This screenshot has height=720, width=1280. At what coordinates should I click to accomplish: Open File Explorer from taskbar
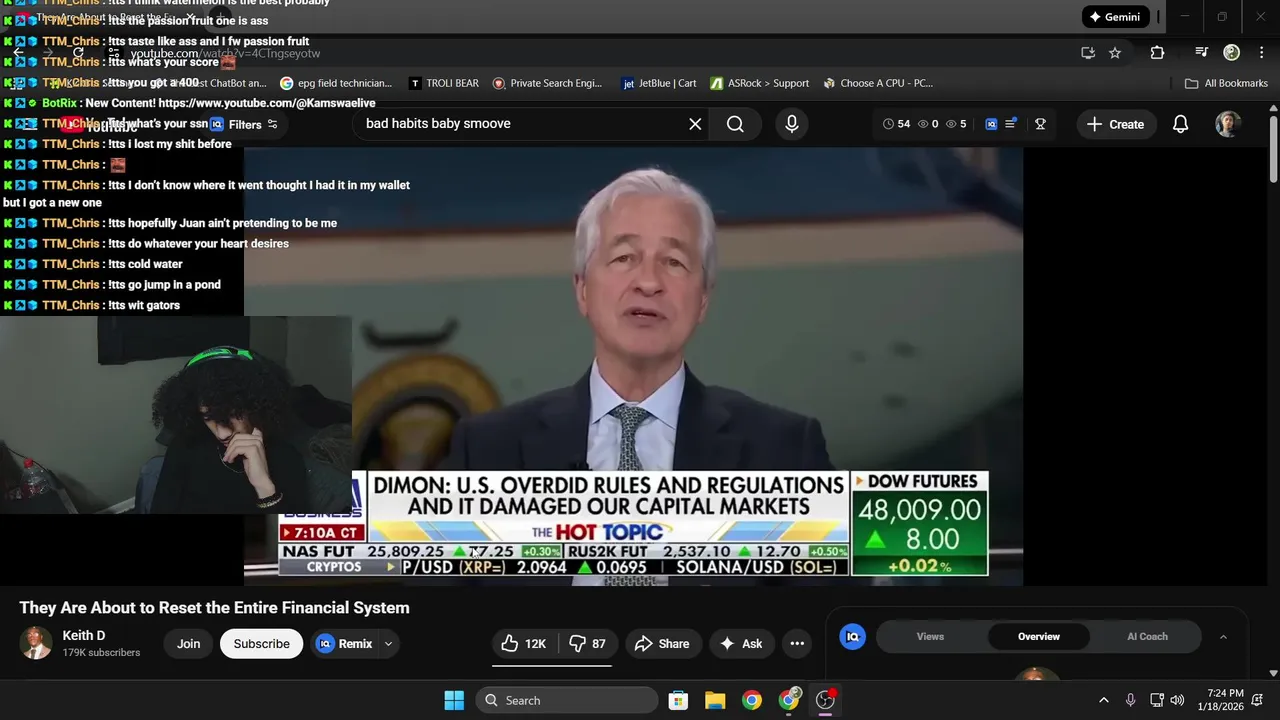715,700
